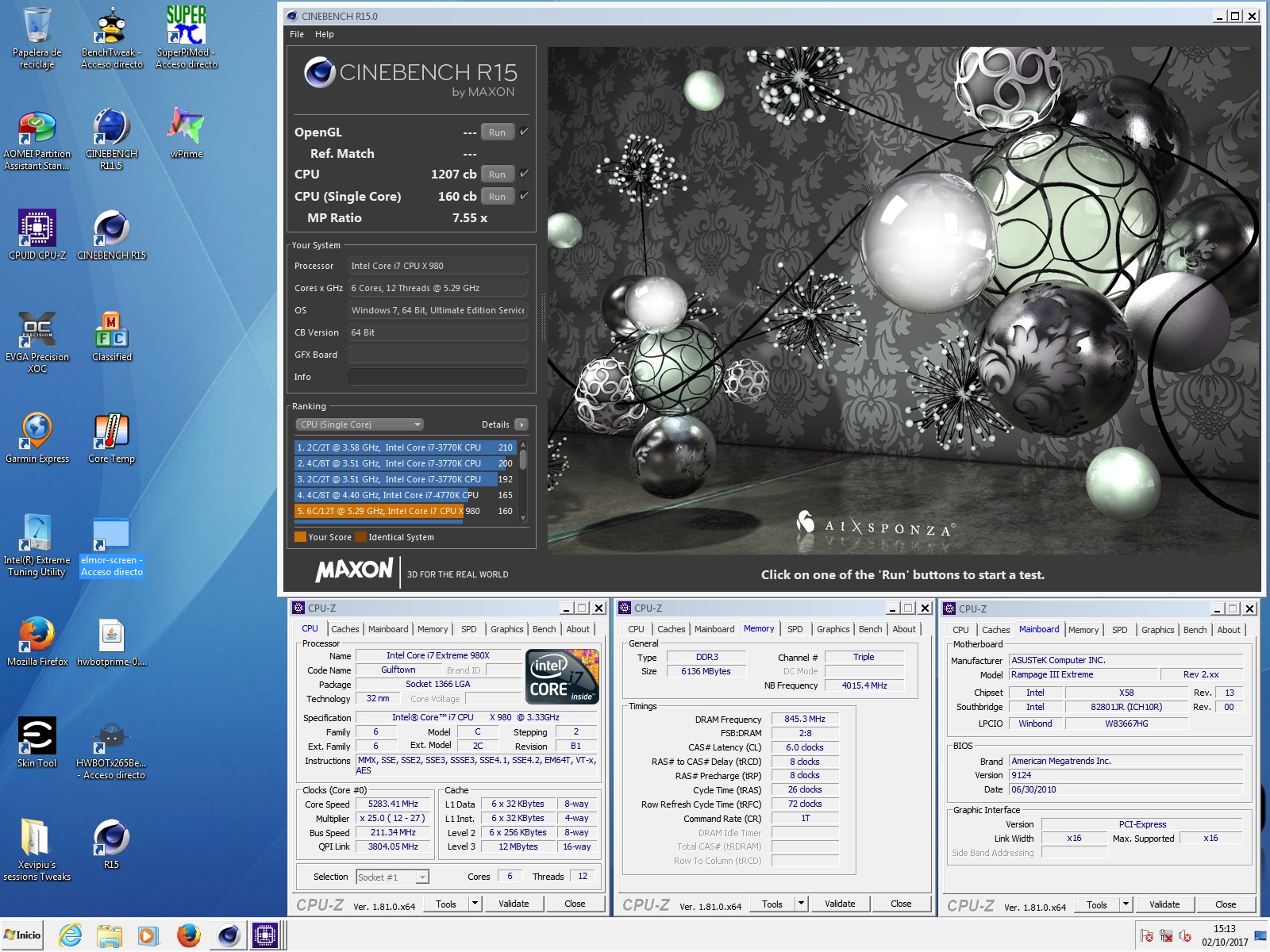
Task: Launch SuperPiMod desktop shortcut
Action: click(x=187, y=38)
